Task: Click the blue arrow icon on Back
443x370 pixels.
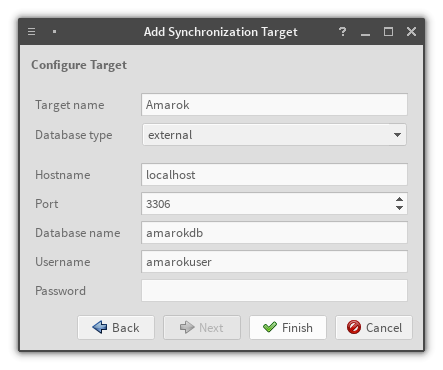Action: coord(99,327)
